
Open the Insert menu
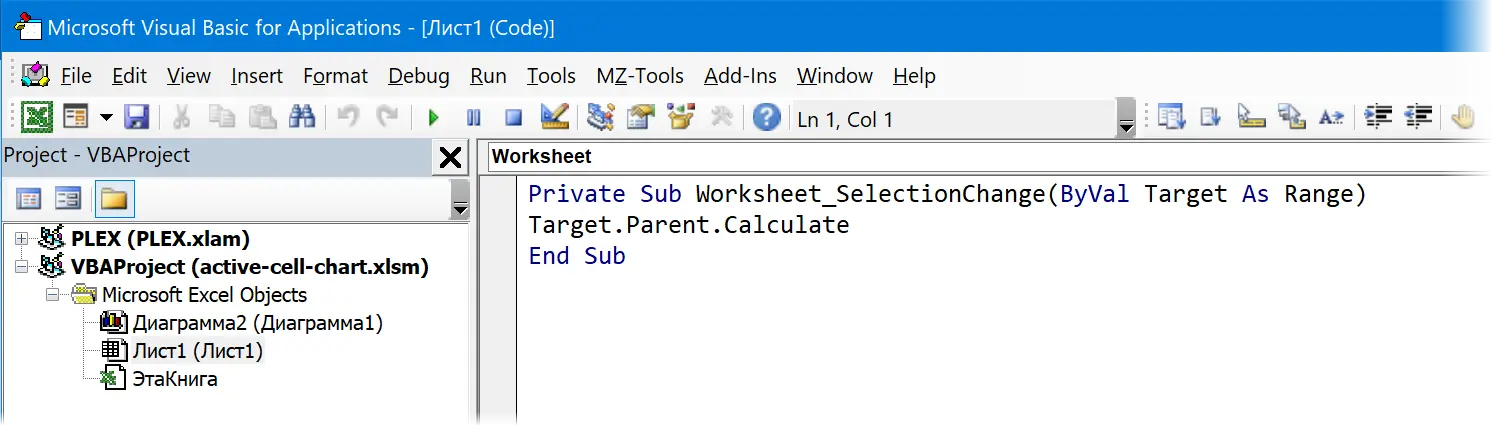coord(257,76)
